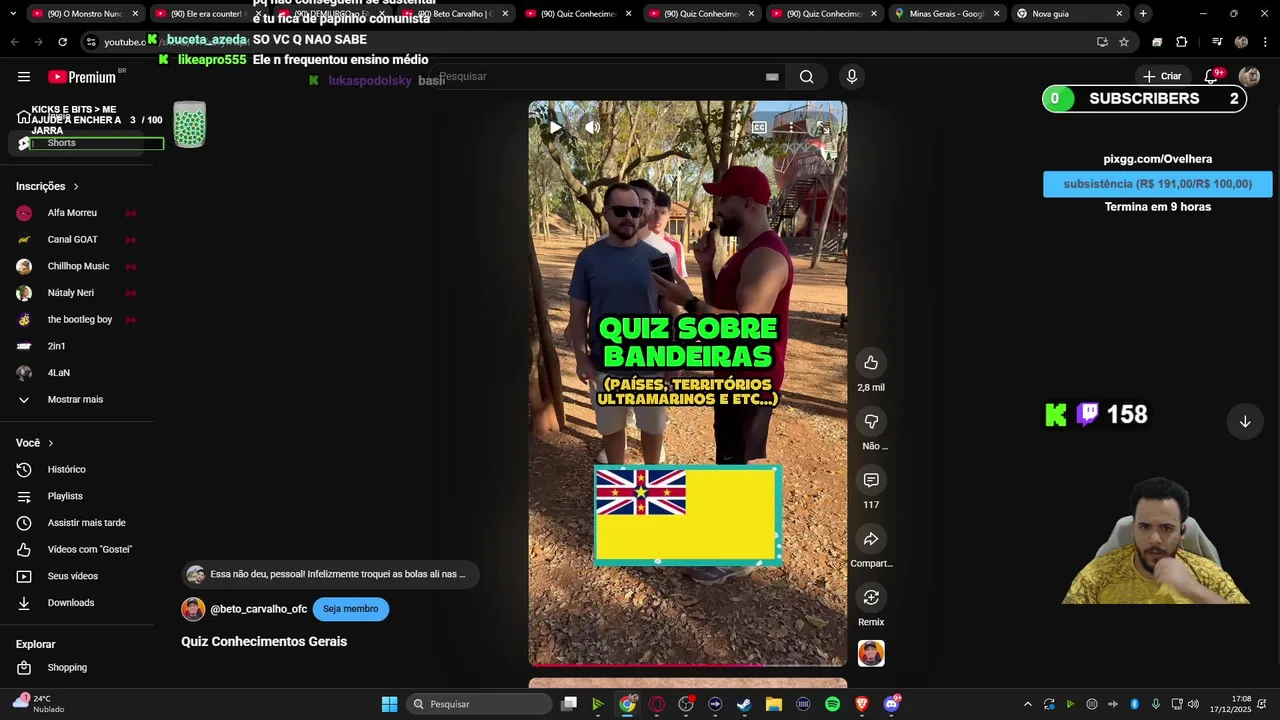Expand the Inscrições section chevron
1280x720 pixels.
tap(76, 187)
